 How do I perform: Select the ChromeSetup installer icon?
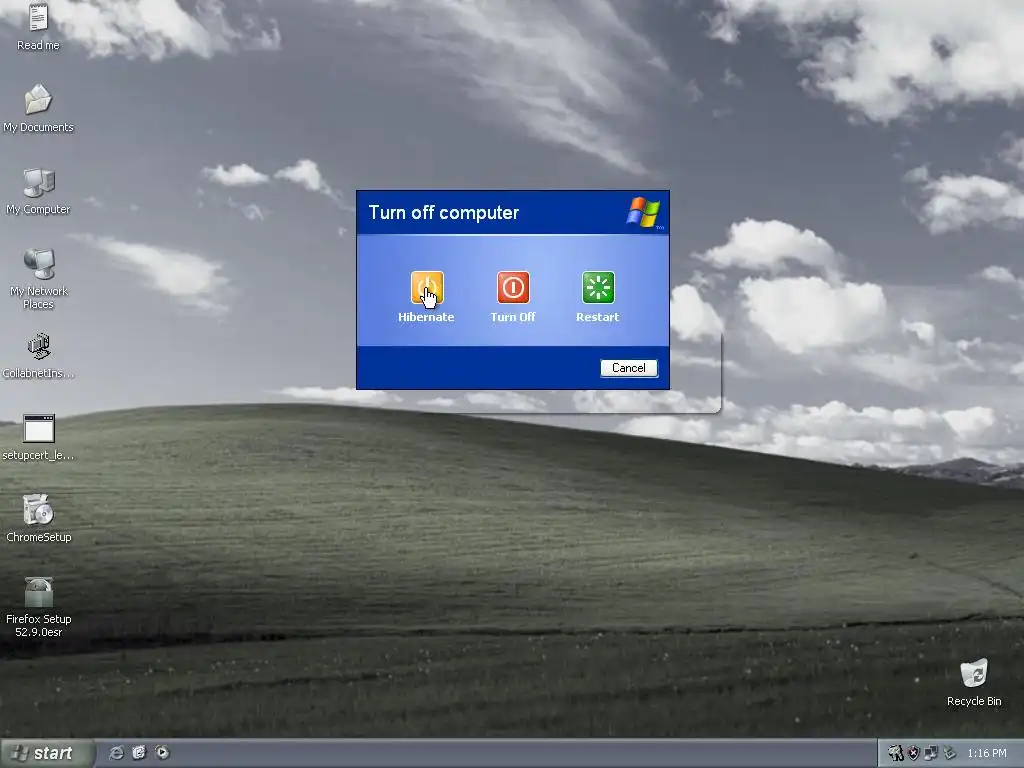(38, 519)
